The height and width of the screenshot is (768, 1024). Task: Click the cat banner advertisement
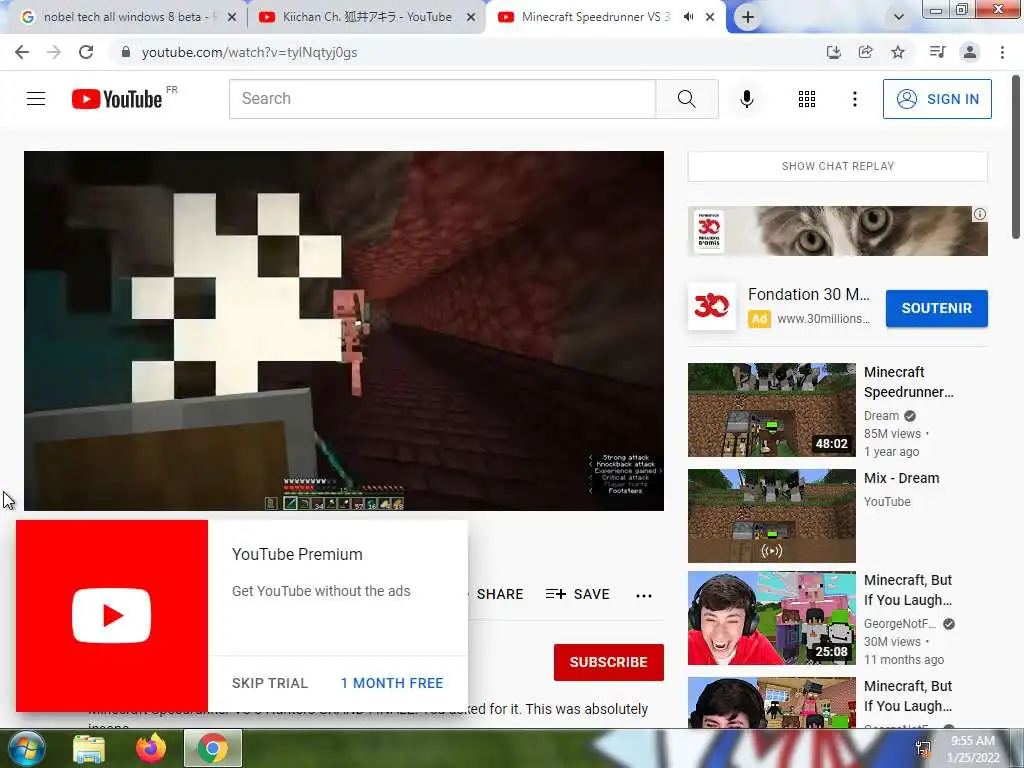tap(838, 231)
